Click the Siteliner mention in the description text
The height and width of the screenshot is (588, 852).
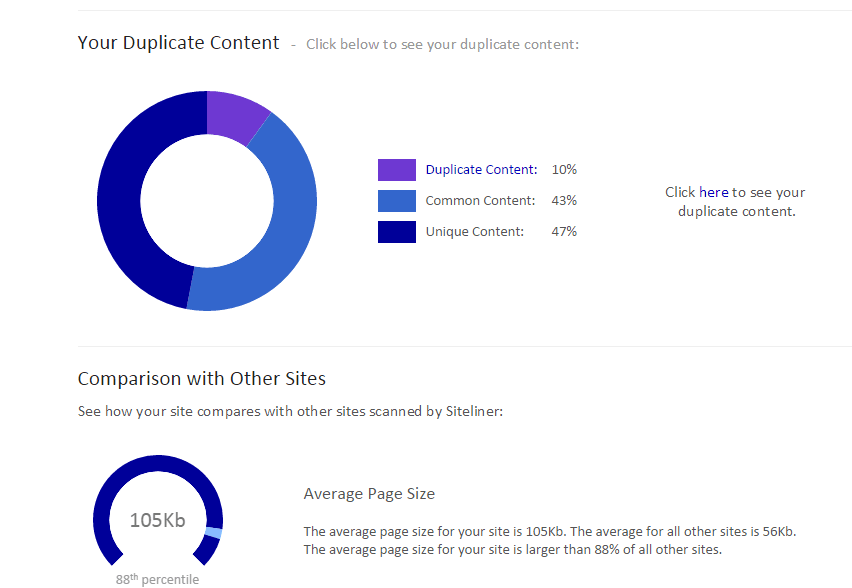(x=471, y=411)
